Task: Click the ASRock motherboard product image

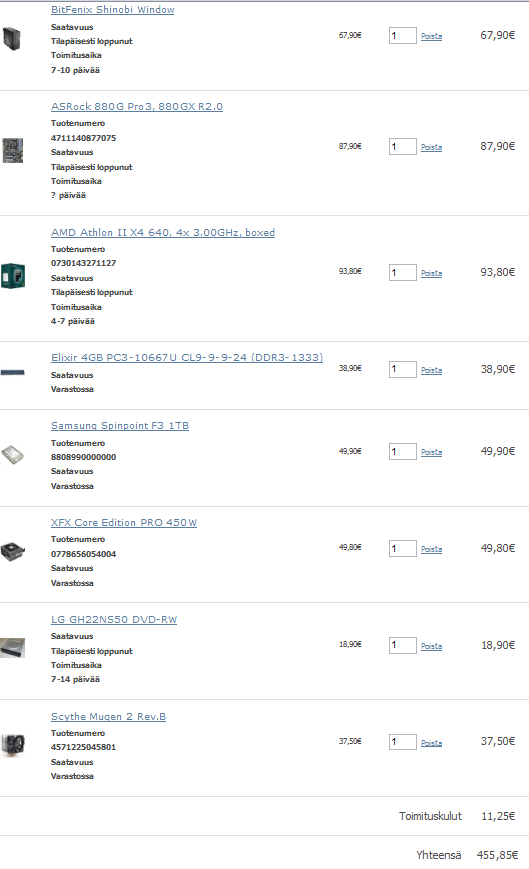Action: click(x=12, y=150)
